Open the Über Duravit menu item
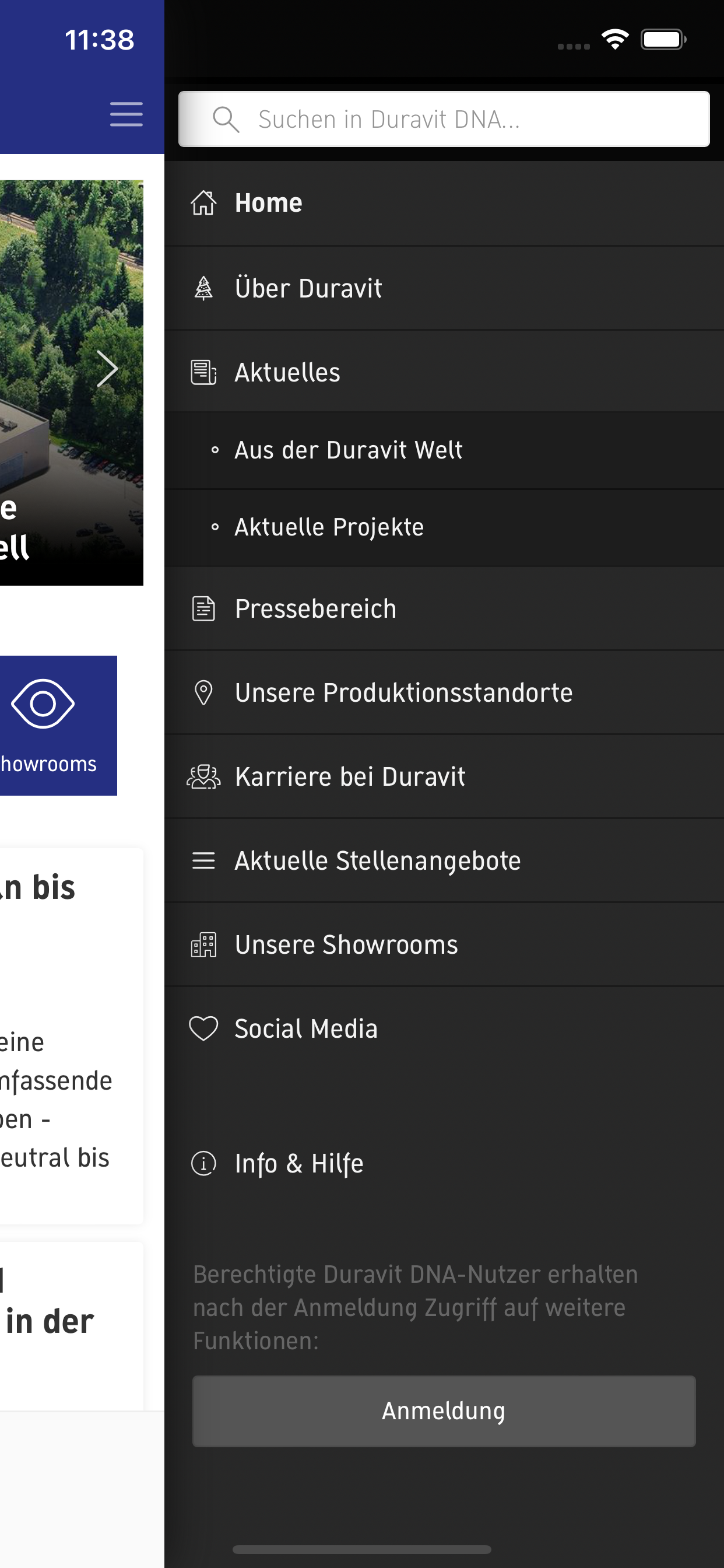The image size is (724, 1568). [444, 288]
